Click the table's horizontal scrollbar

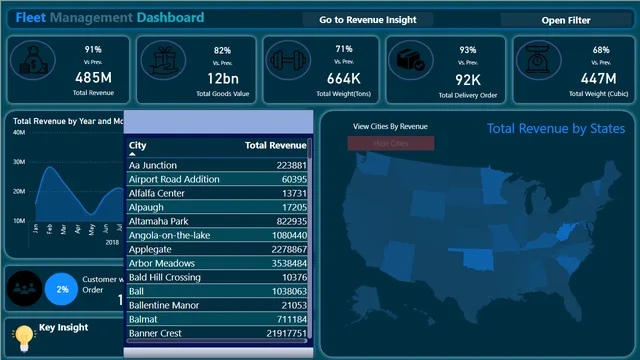coord(216,340)
